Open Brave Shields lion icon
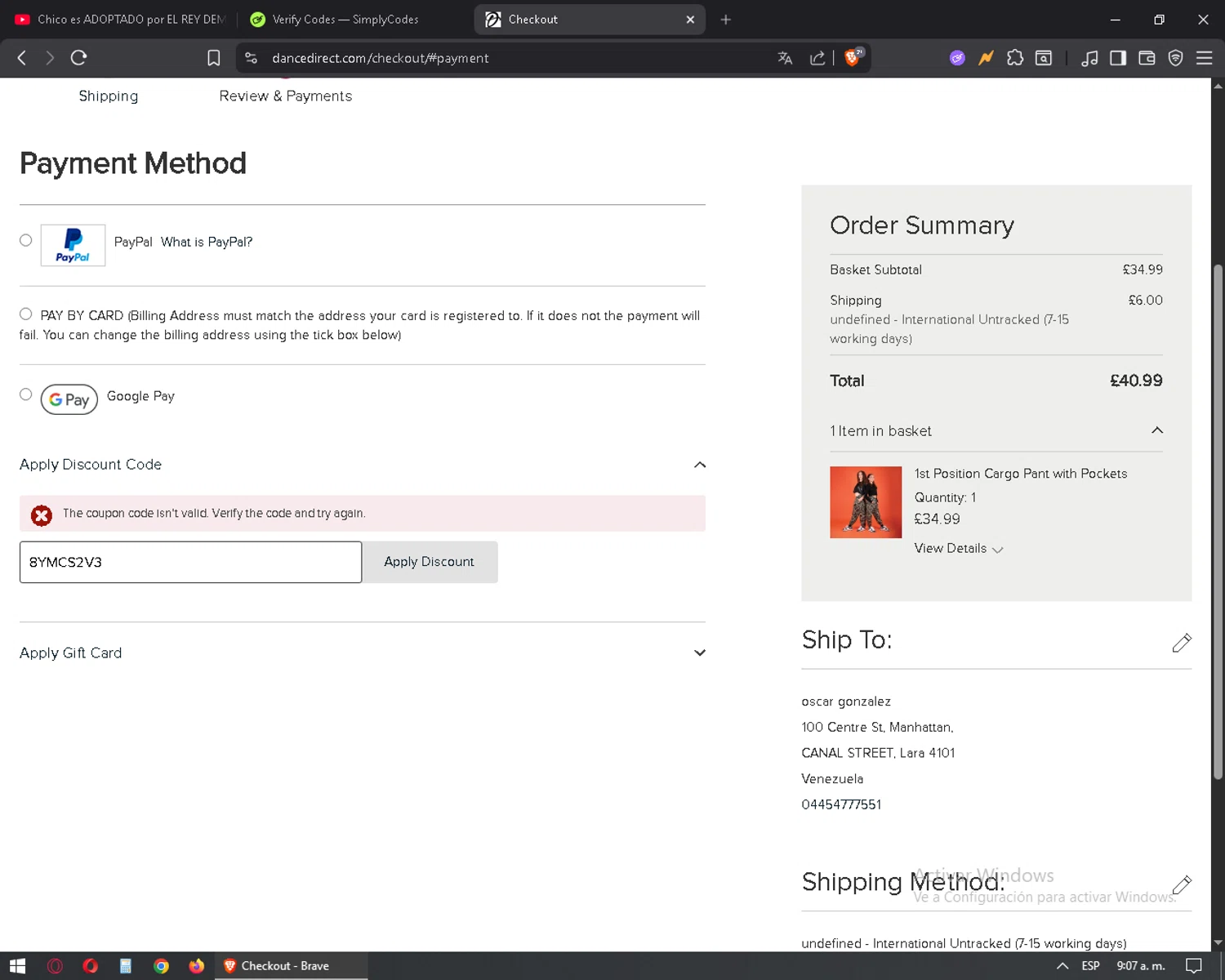Screen dimensions: 1225x980 [853, 57]
